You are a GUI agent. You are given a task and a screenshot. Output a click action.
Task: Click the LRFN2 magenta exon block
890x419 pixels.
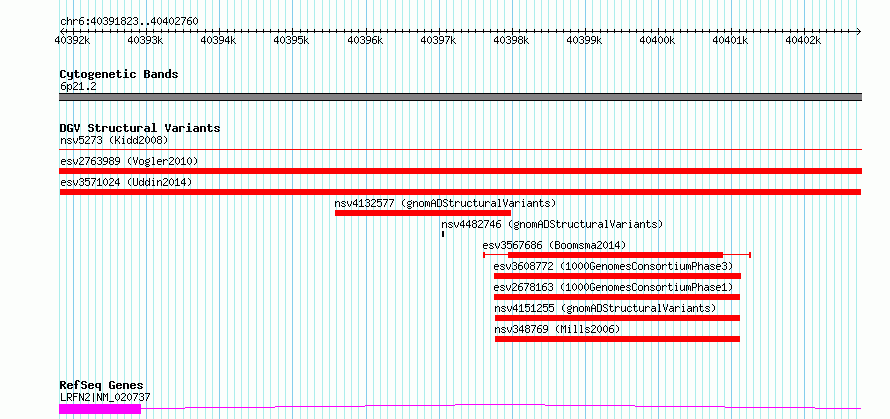[x=100, y=409]
